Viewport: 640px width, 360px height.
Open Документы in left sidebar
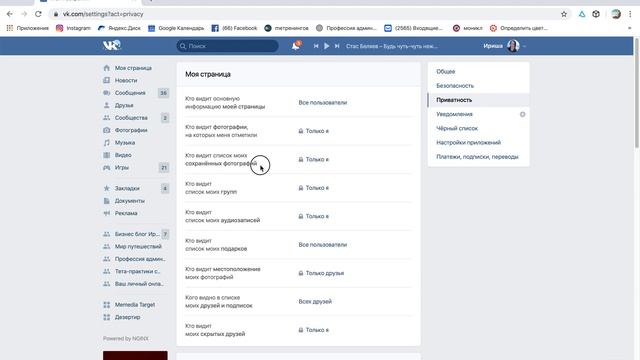pyautogui.click(x=129, y=201)
